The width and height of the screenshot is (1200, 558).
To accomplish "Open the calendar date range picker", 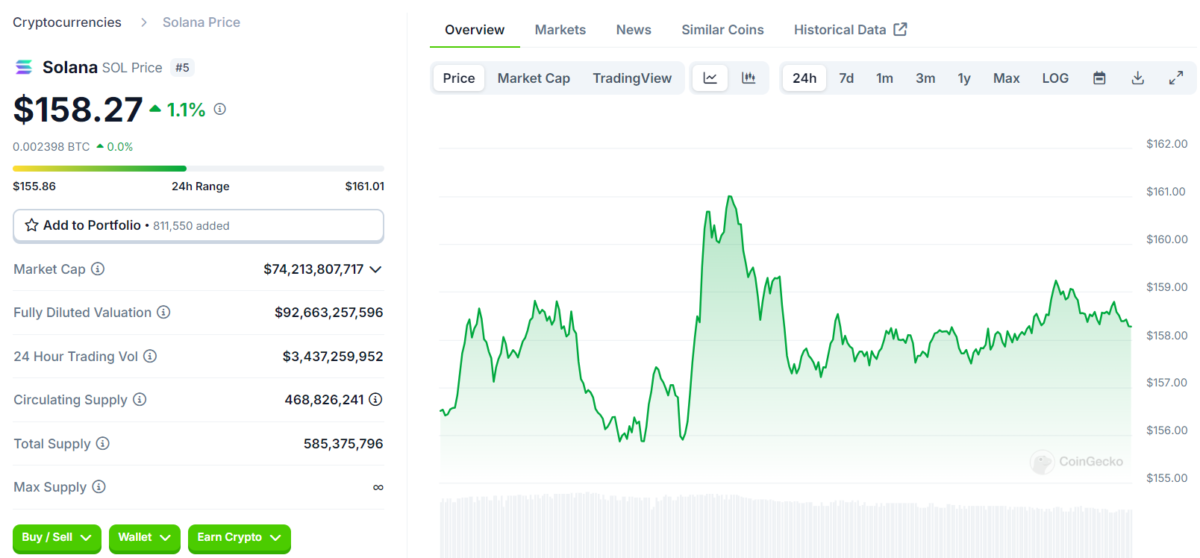I will pos(1099,78).
